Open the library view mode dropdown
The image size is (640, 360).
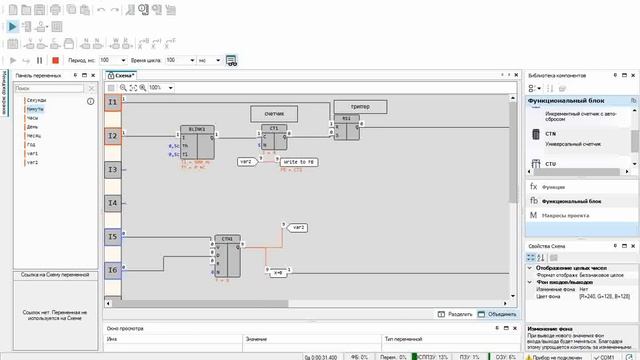[539, 88]
